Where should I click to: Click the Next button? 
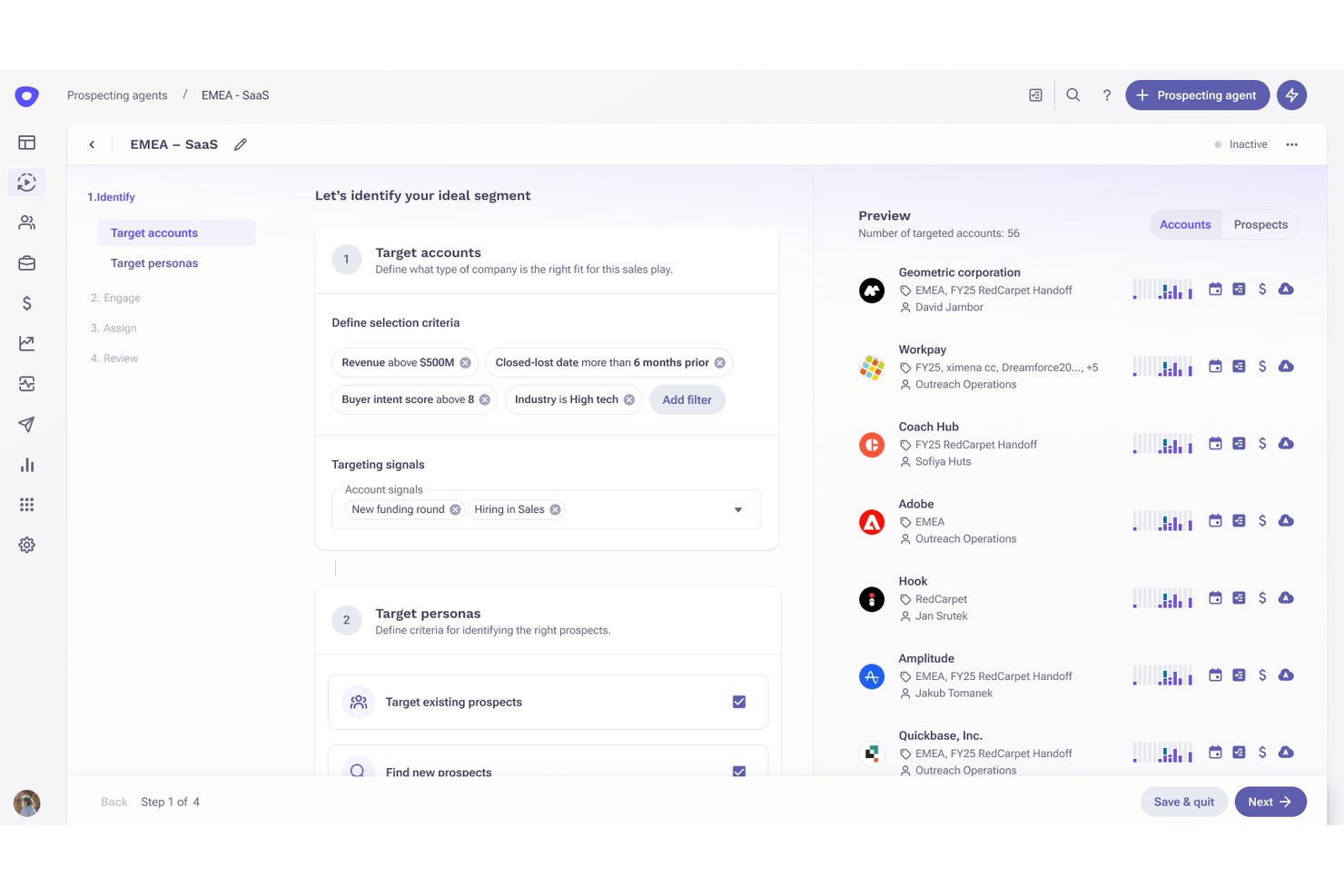click(x=1270, y=802)
